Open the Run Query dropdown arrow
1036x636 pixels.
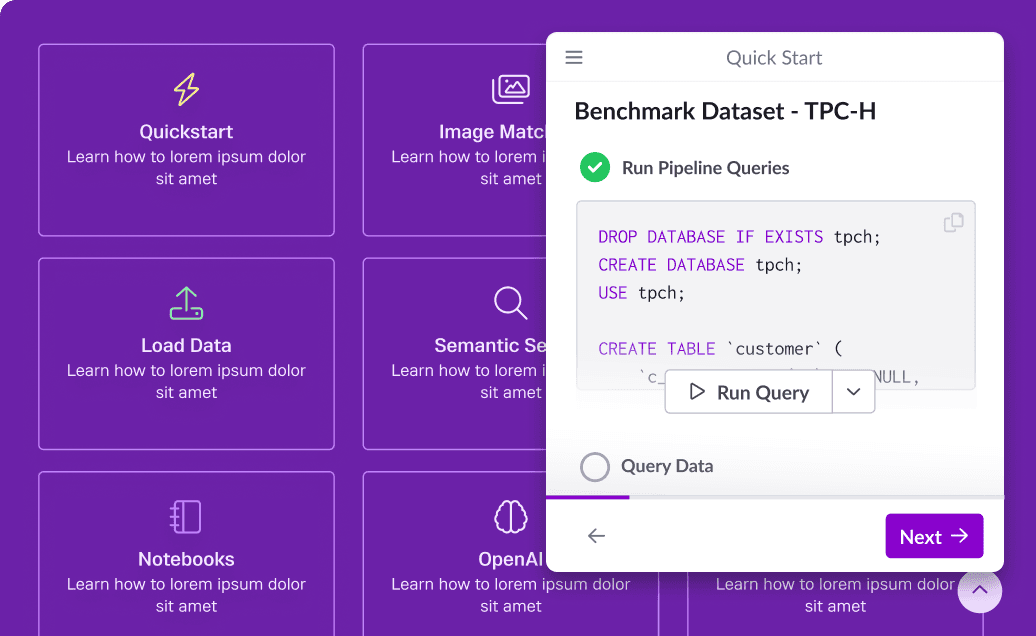click(853, 392)
